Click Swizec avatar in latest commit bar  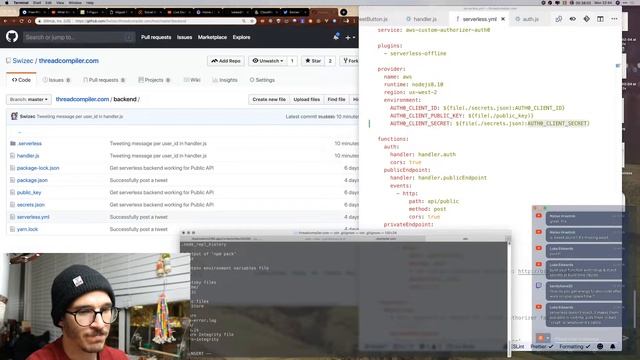(14, 116)
